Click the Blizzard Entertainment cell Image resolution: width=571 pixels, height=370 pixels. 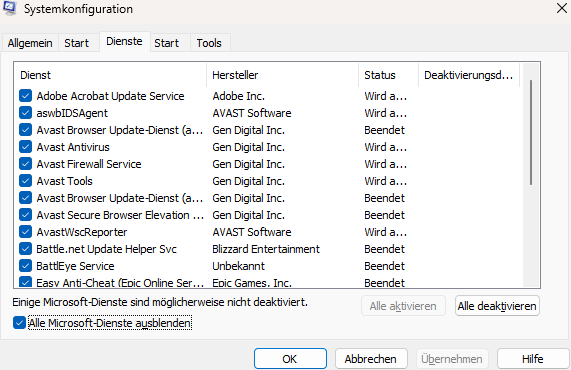[266, 249]
